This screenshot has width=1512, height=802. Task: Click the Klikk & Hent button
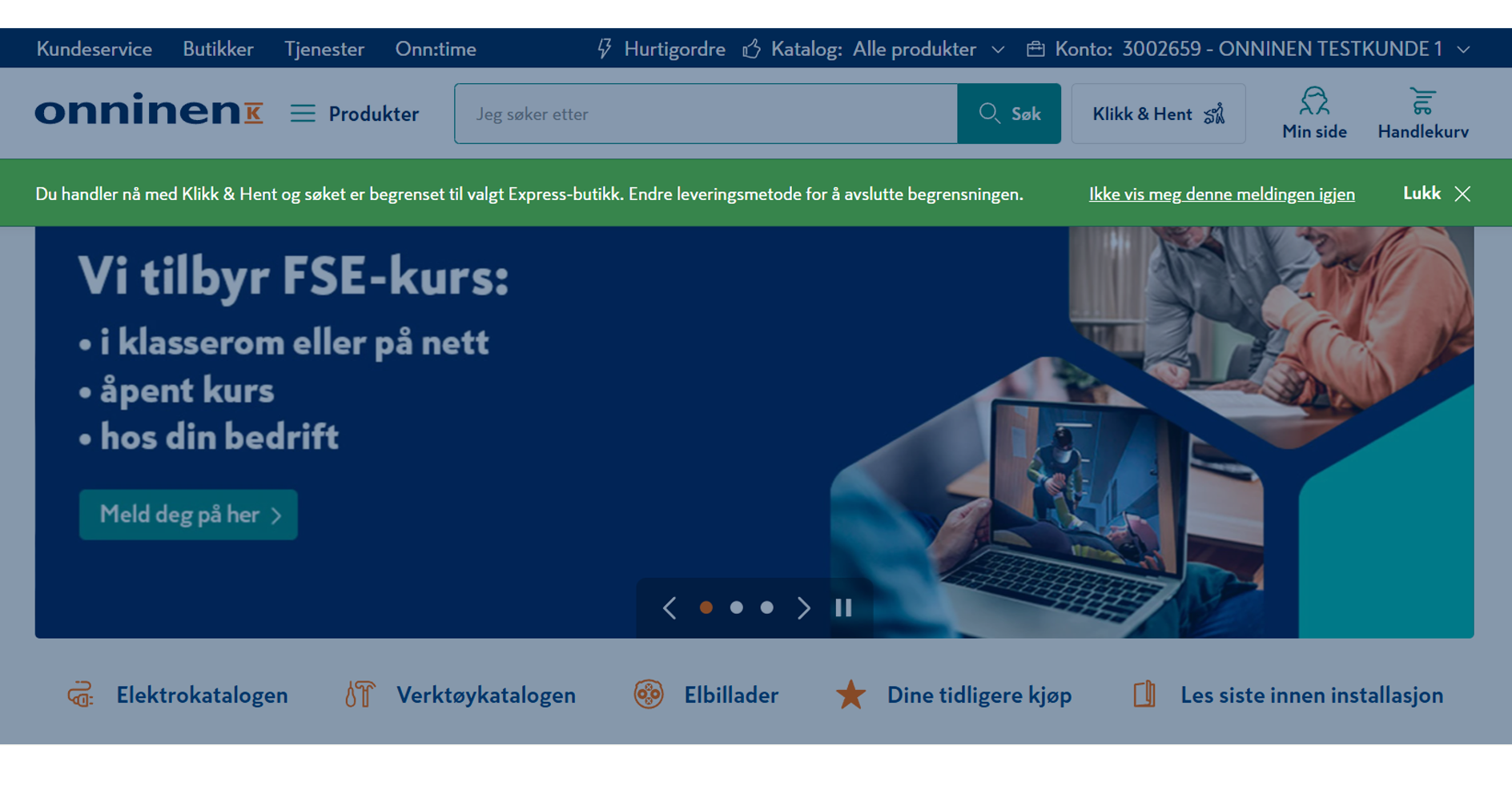coord(1159,114)
